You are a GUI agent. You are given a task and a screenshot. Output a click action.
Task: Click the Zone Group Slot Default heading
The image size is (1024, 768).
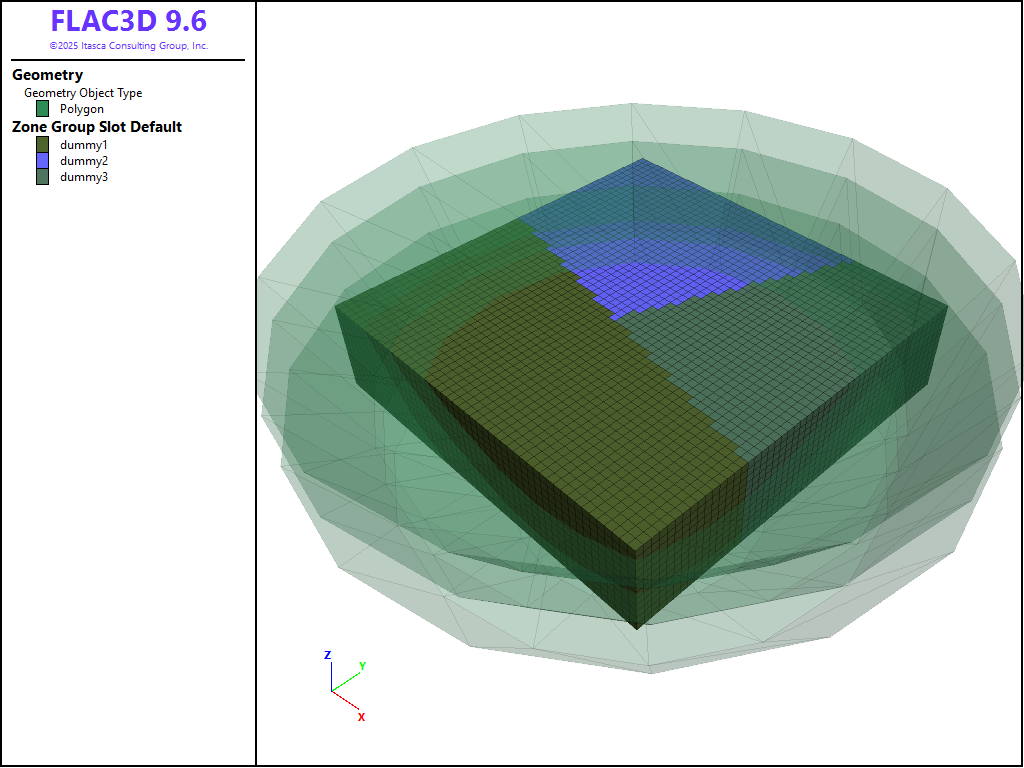coord(96,127)
